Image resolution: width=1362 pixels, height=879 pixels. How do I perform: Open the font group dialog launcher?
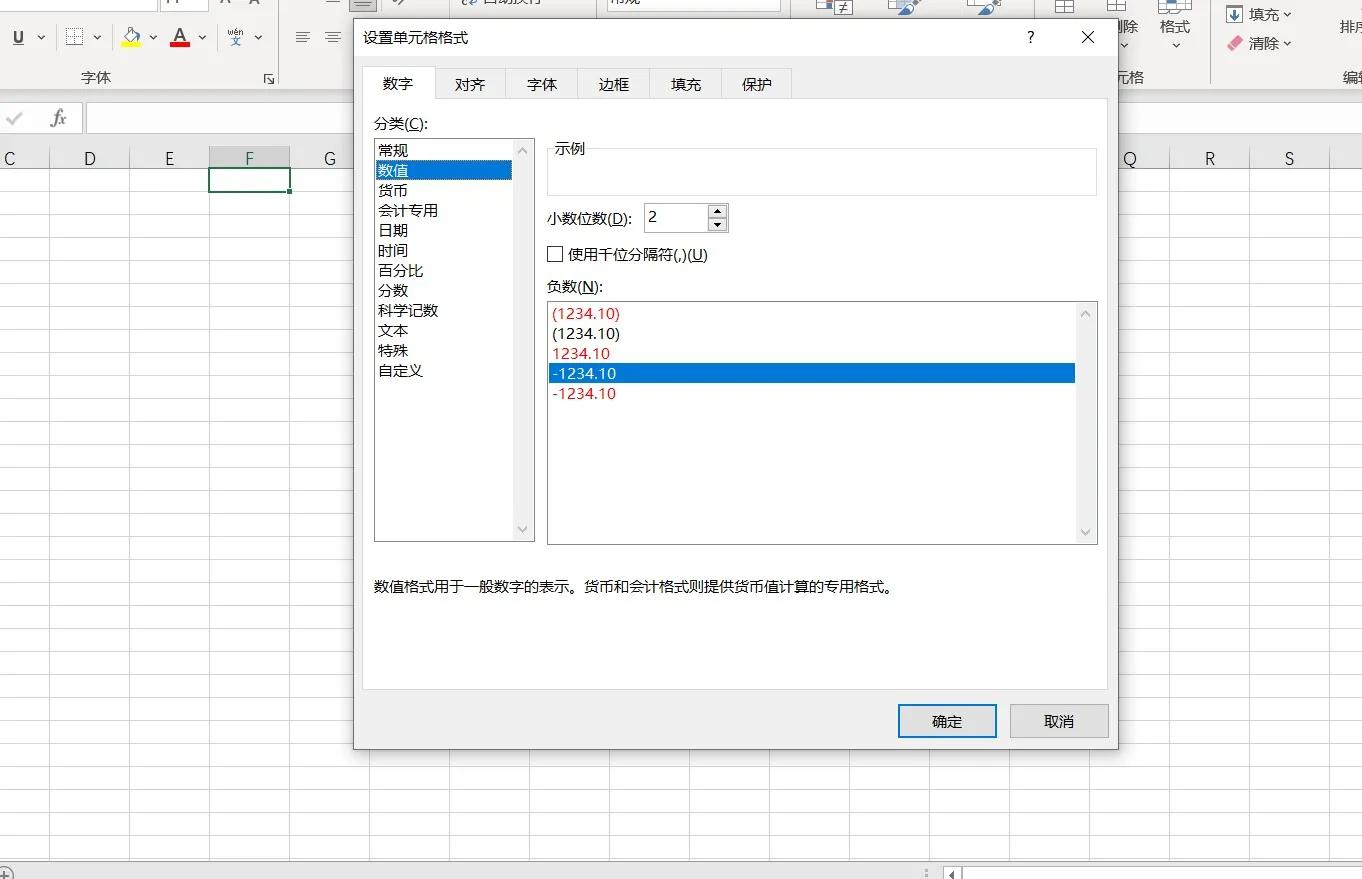268,78
